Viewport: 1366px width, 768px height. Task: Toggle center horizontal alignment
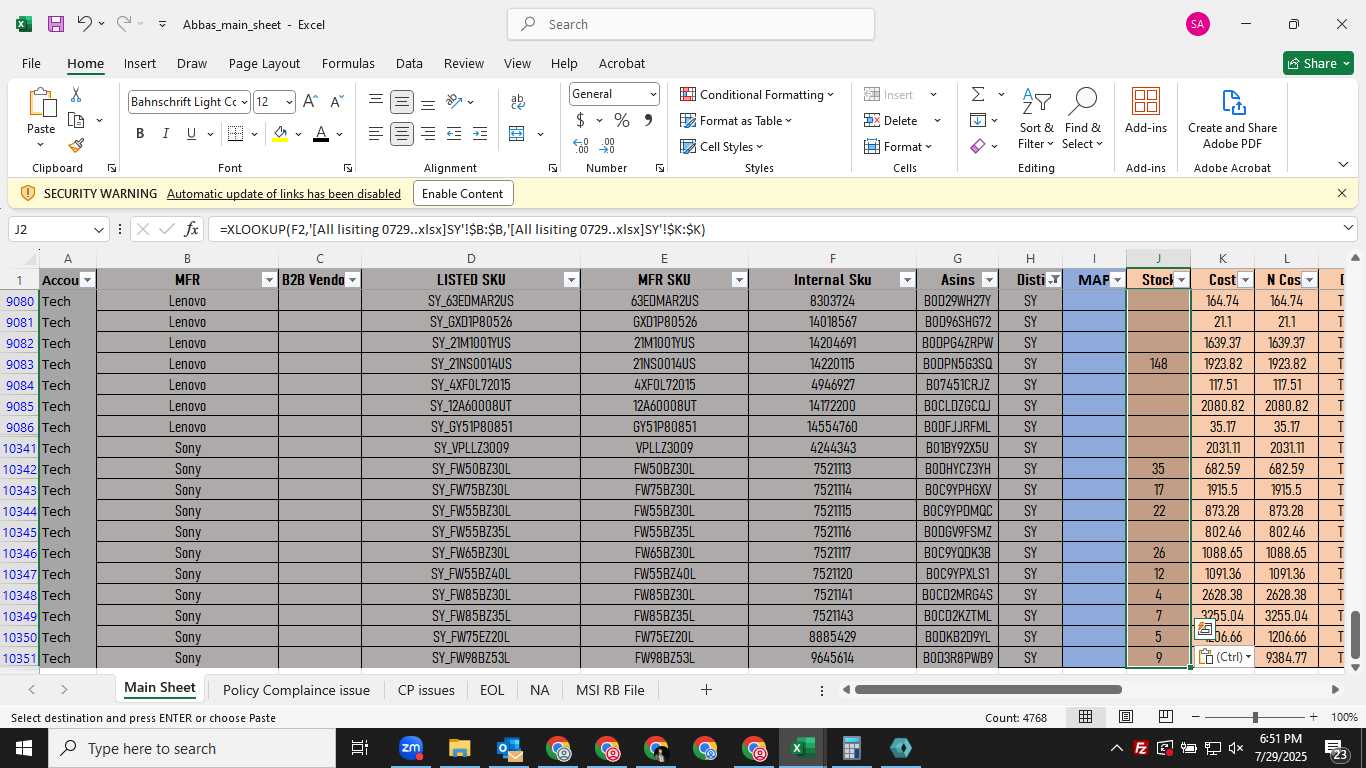point(402,134)
